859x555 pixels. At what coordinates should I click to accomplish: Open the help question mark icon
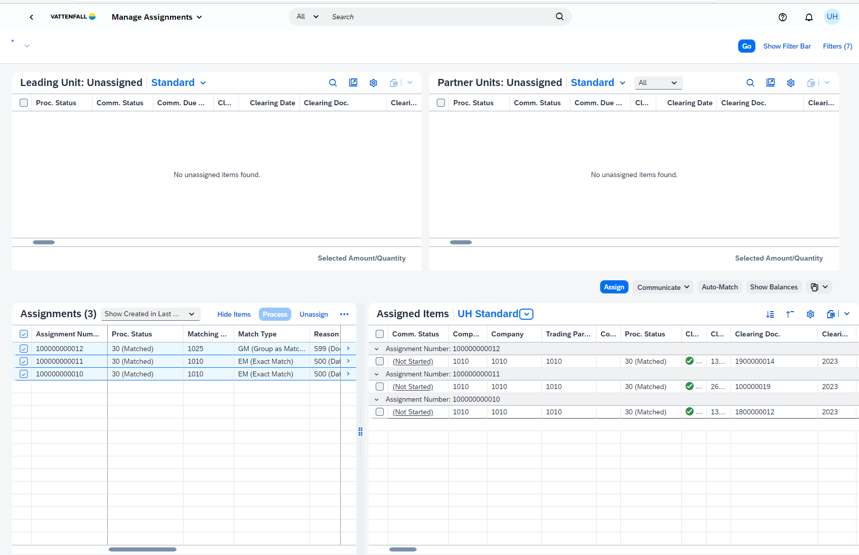click(x=782, y=17)
